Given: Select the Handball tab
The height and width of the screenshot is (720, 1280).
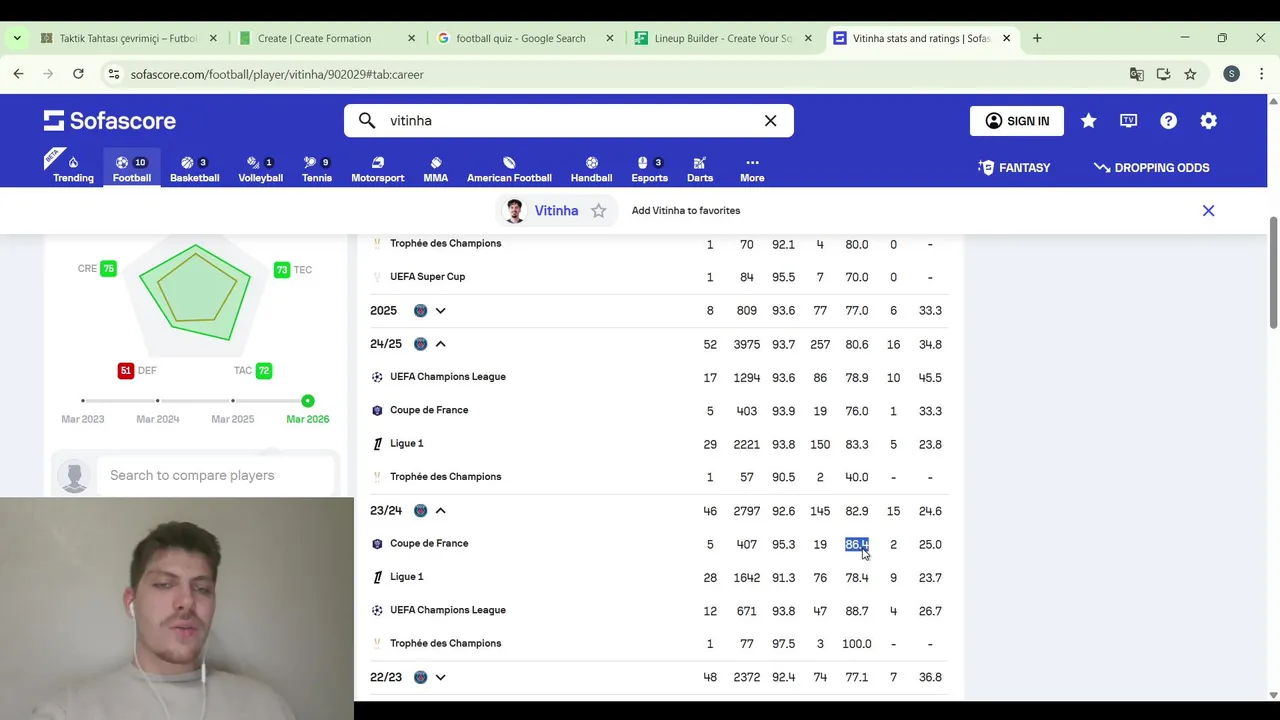Looking at the screenshot, I should tap(591, 168).
